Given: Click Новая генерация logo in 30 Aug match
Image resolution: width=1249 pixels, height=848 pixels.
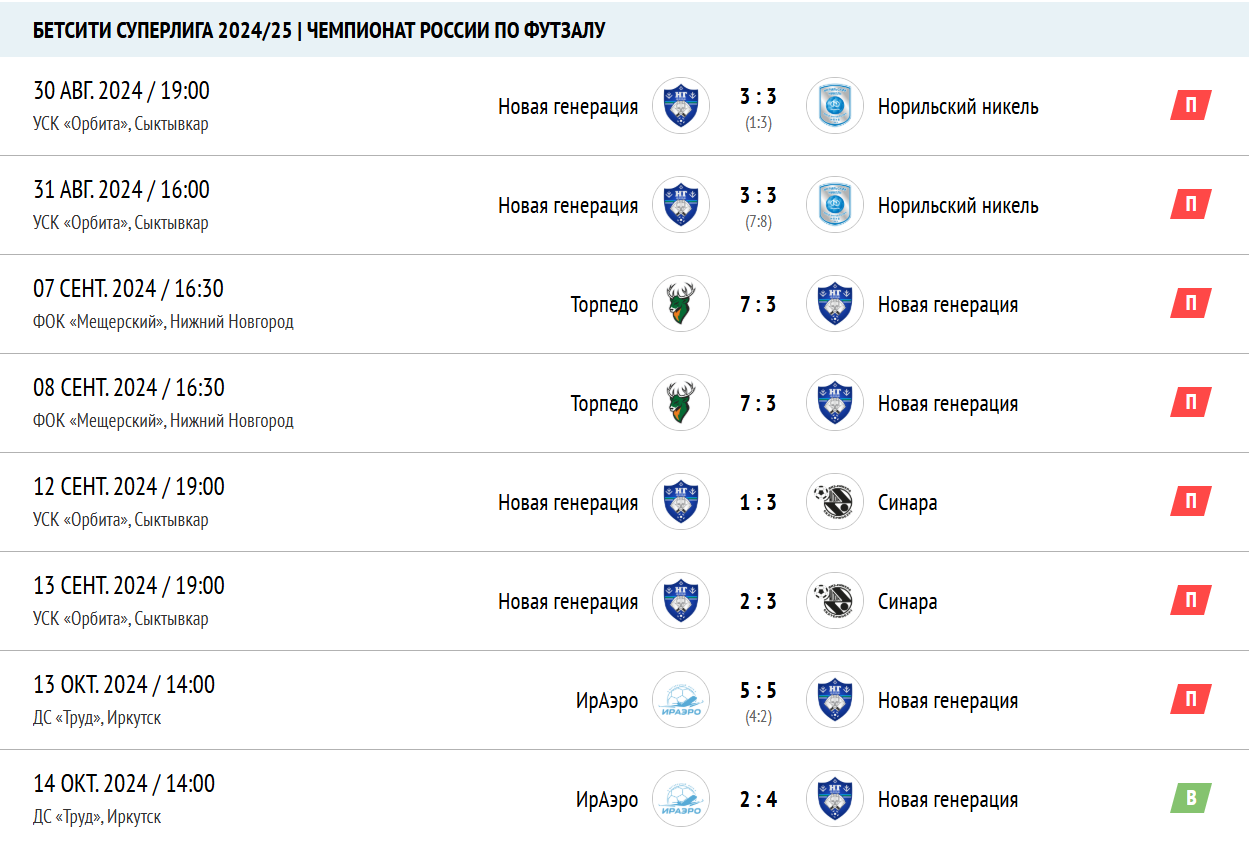Looking at the screenshot, I should pyautogui.click(x=681, y=106).
